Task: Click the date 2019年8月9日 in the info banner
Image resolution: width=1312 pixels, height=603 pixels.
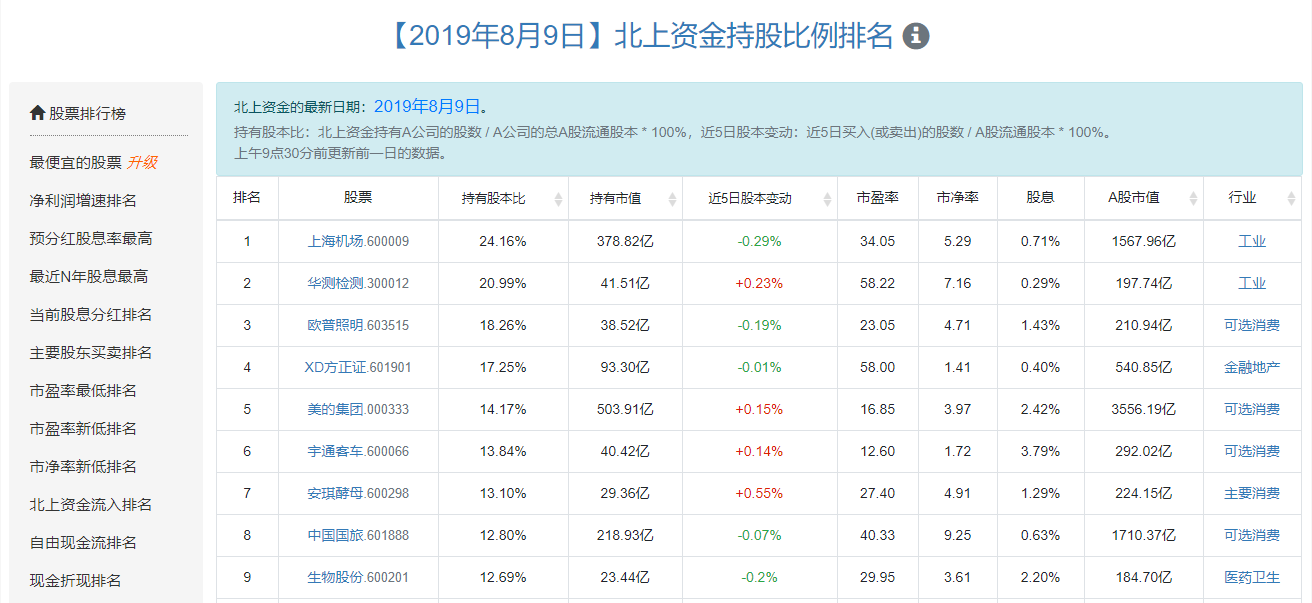Action: tap(427, 106)
